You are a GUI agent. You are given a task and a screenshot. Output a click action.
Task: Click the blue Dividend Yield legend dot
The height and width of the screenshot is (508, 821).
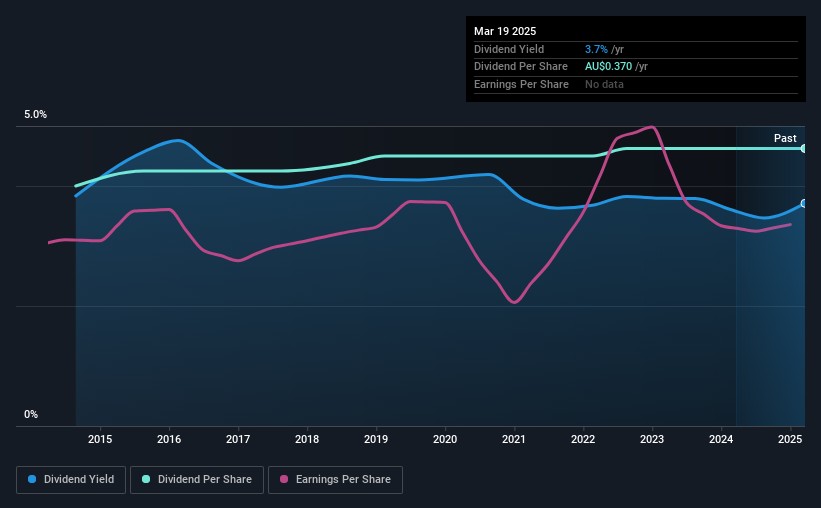click(x=32, y=479)
